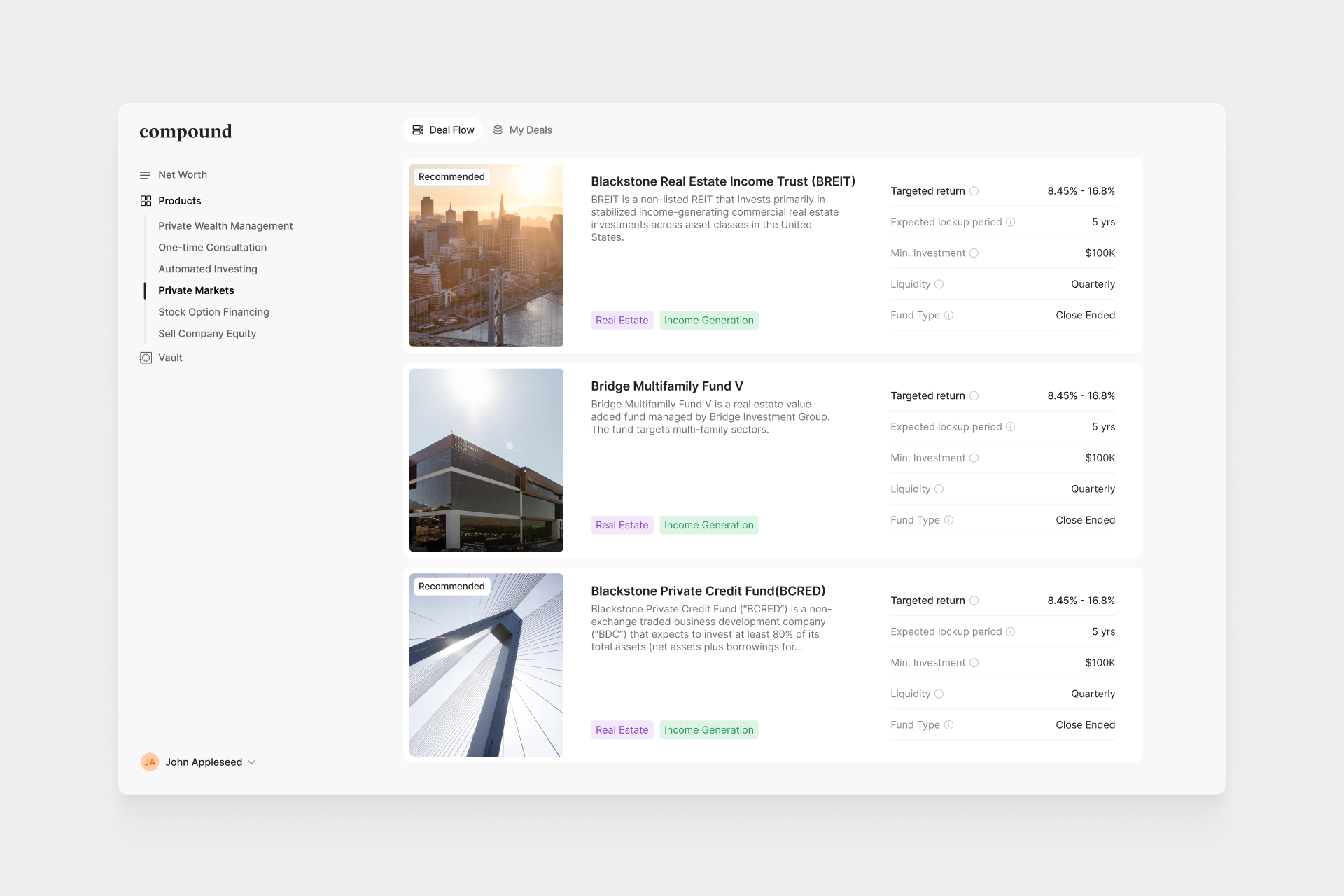The width and height of the screenshot is (1344, 896).
Task: Click the compound logo
Action: pos(185,132)
